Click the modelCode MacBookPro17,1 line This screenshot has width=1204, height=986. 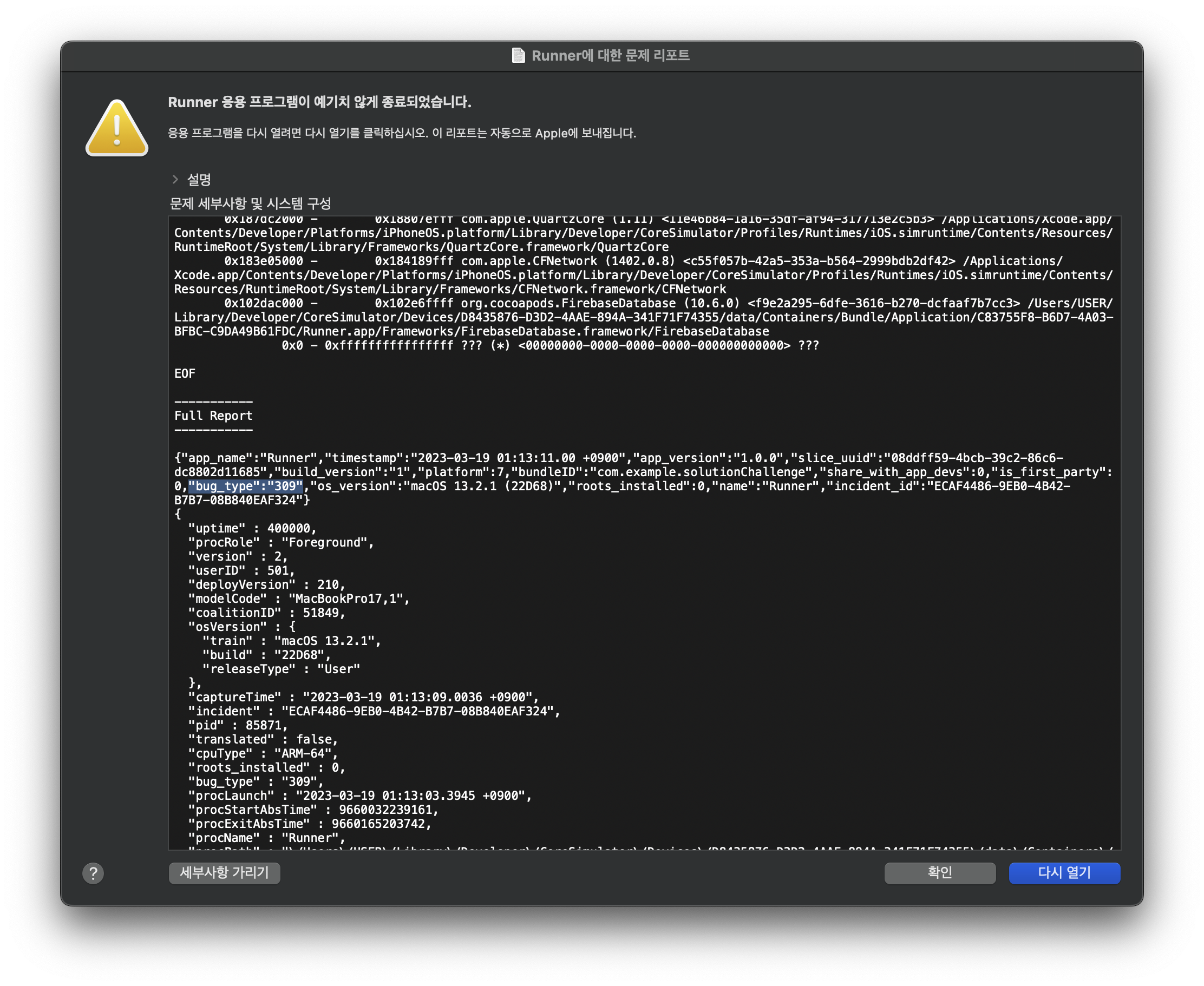tap(299, 599)
